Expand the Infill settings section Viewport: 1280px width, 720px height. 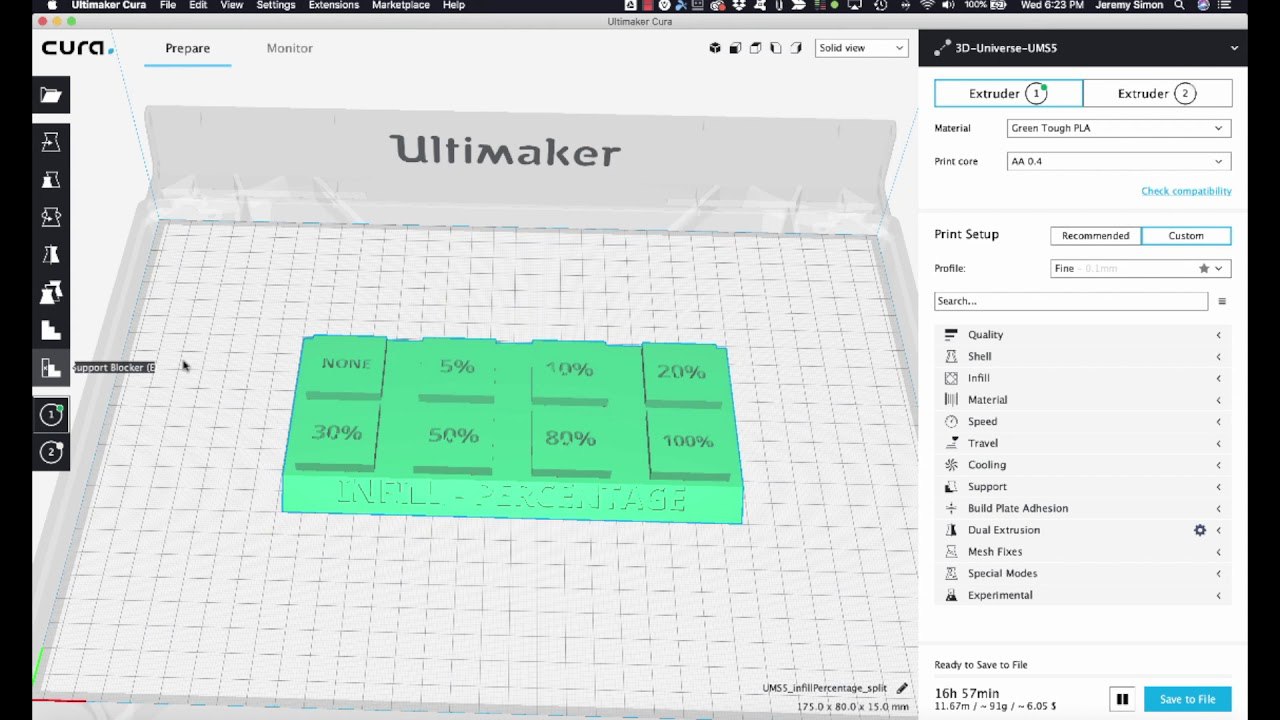click(x=1083, y=378)
